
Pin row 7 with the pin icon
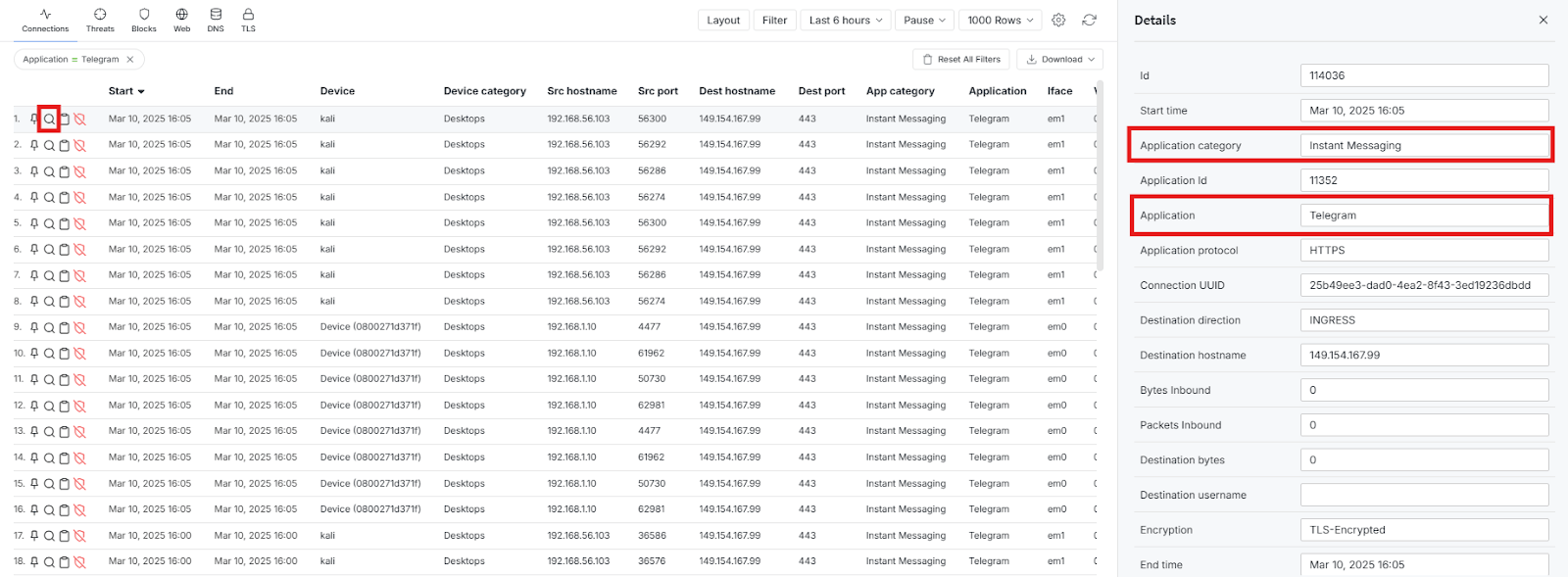pos(34,275)
